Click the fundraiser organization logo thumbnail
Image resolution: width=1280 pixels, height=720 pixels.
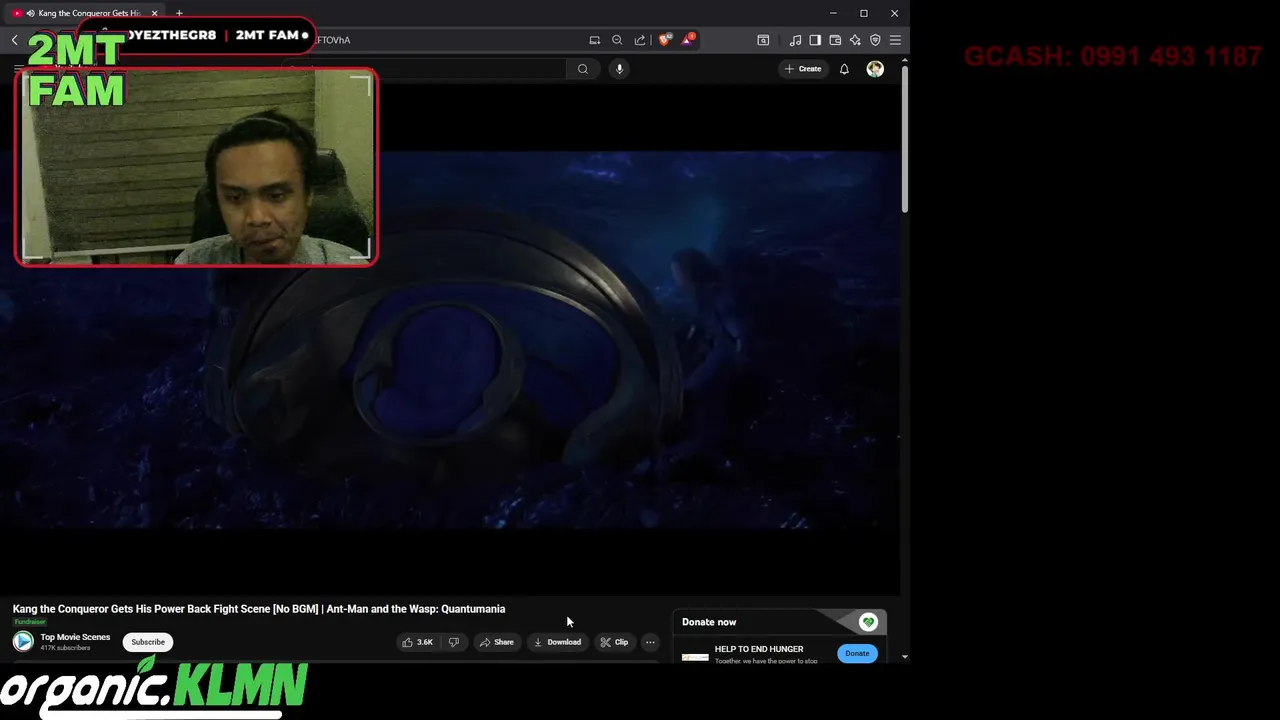point(695,657)
